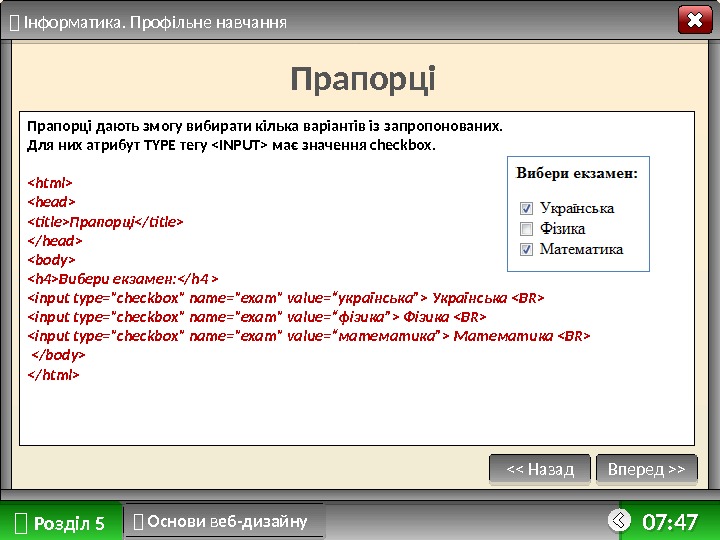This screenshot has height=540, width=720.
Task: Go back with the << Назад button
Action: coord(540,469)
